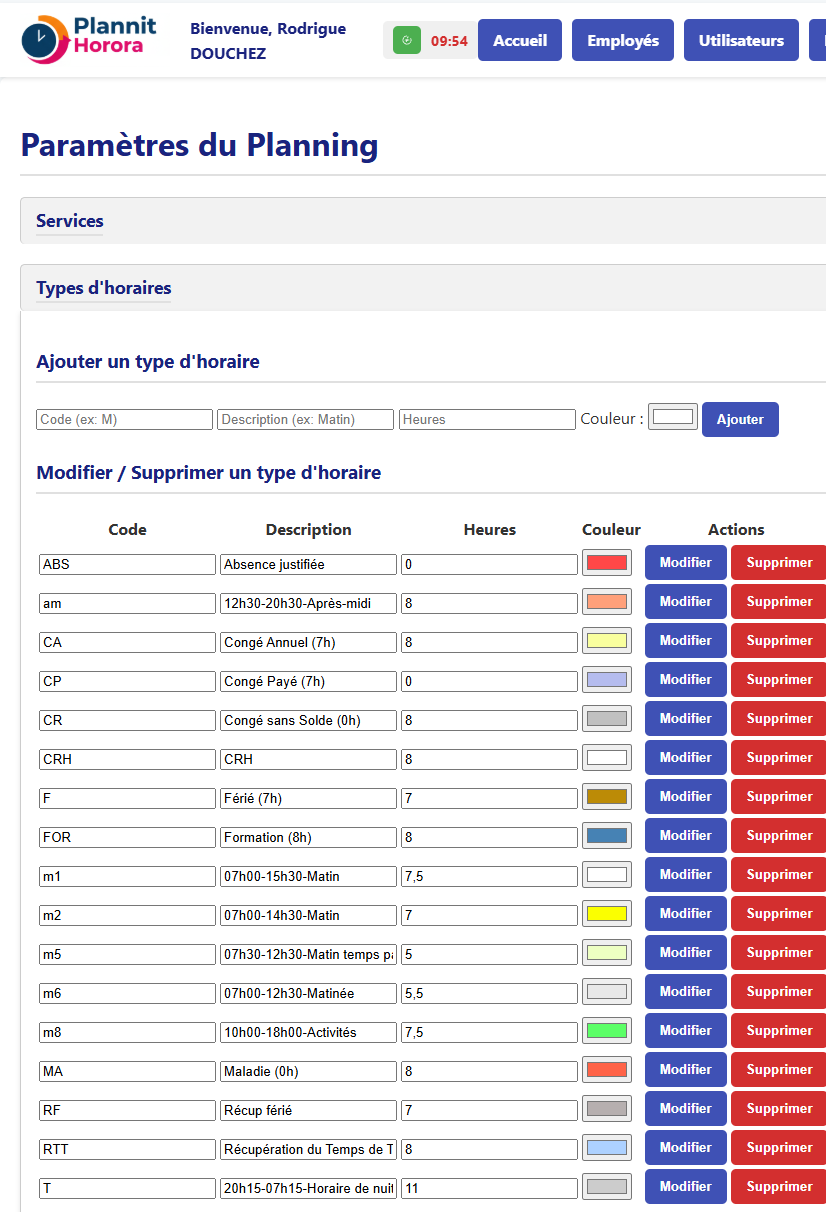Open the color picker for new type
The height and width of the screenshot is (1212, 826).
pos(673,416)
